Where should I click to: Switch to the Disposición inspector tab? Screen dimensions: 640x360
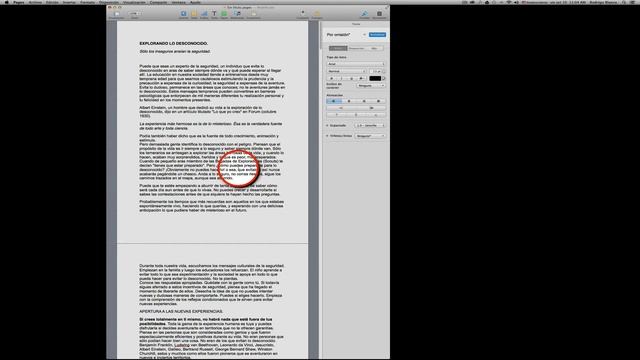tap(356, 48)
